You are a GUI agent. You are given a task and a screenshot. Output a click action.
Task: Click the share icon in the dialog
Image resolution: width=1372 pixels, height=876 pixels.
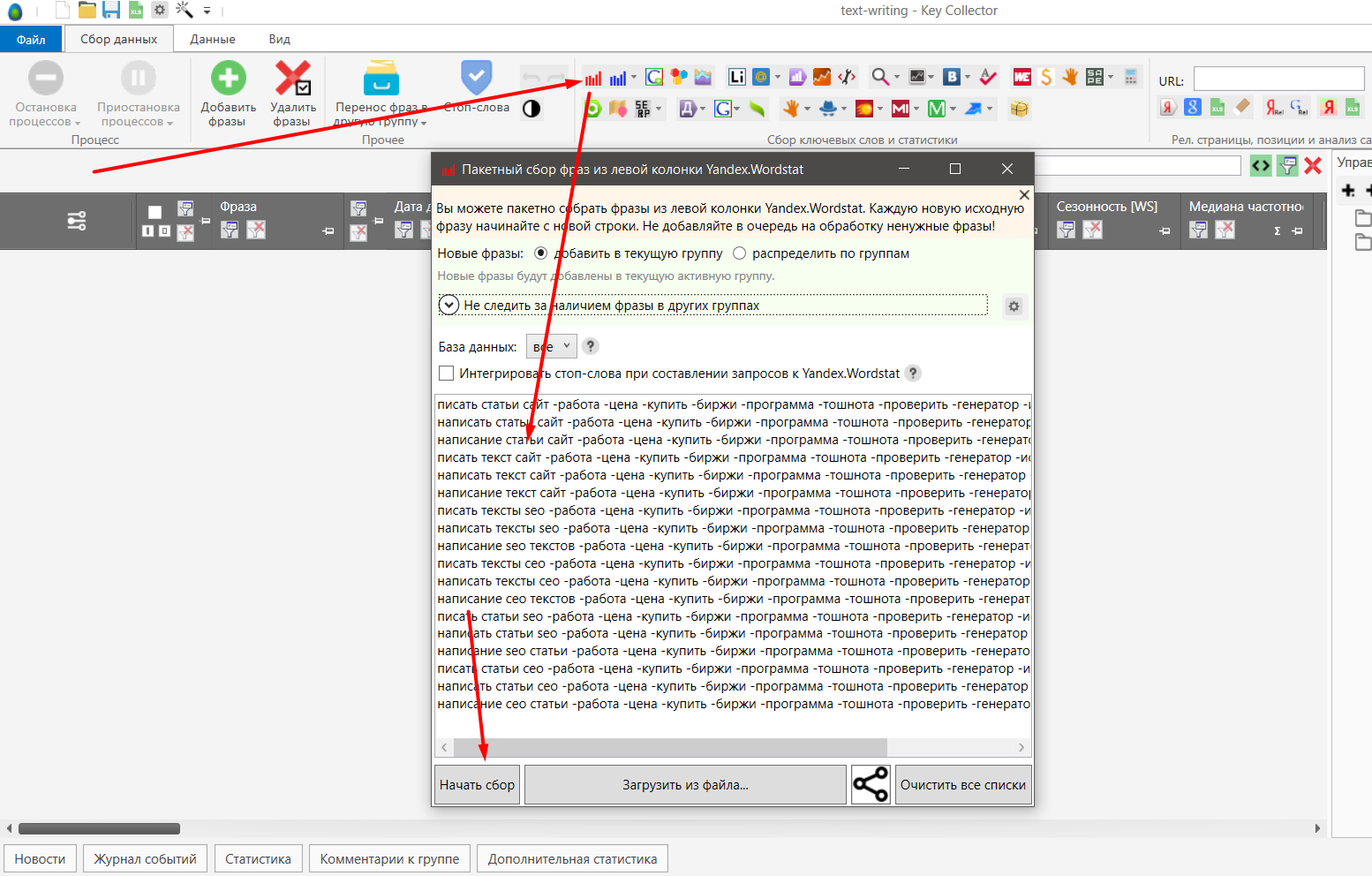coord(871,784)
